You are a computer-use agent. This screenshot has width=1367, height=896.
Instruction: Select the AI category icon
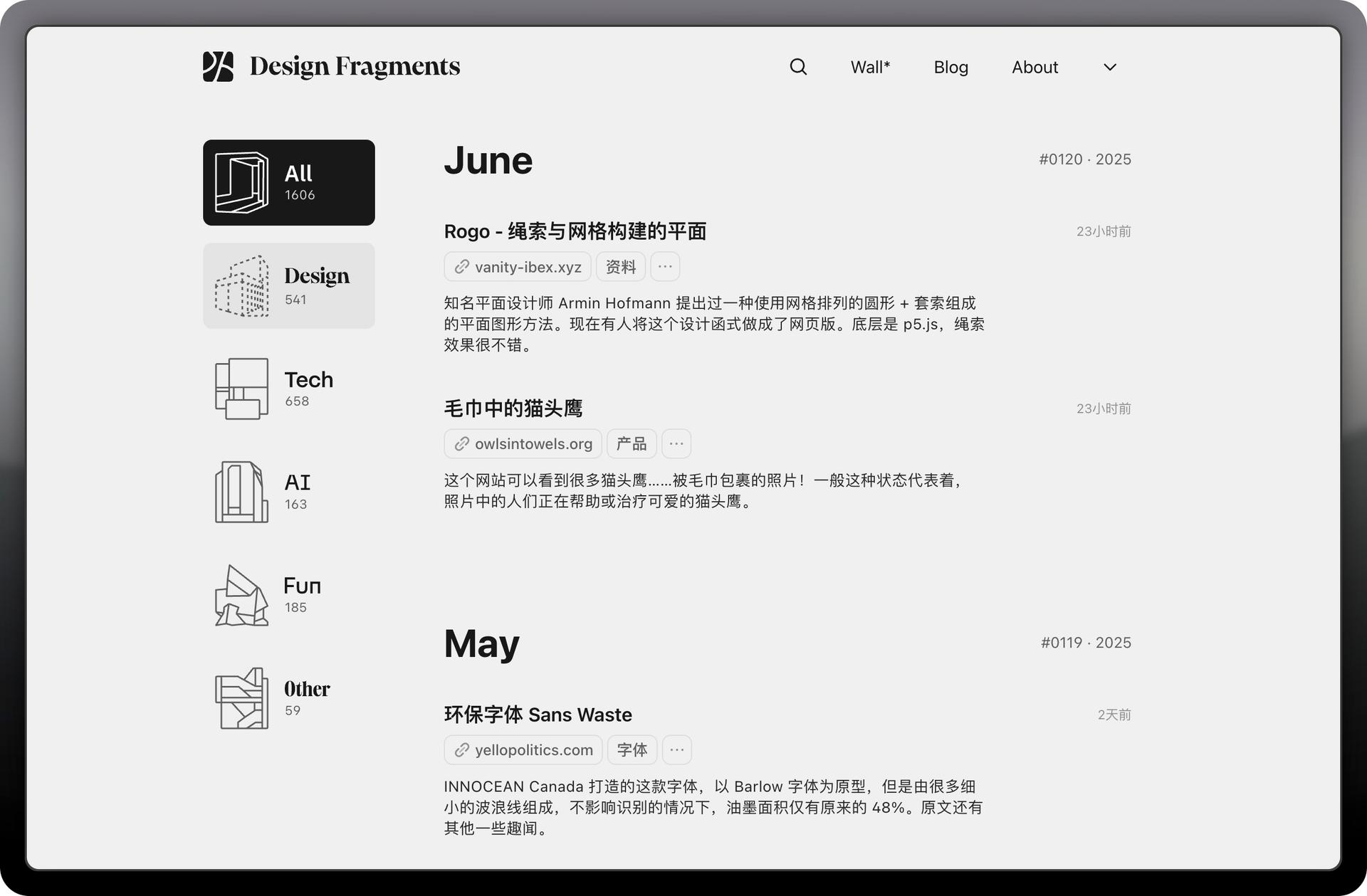(242, 492)
